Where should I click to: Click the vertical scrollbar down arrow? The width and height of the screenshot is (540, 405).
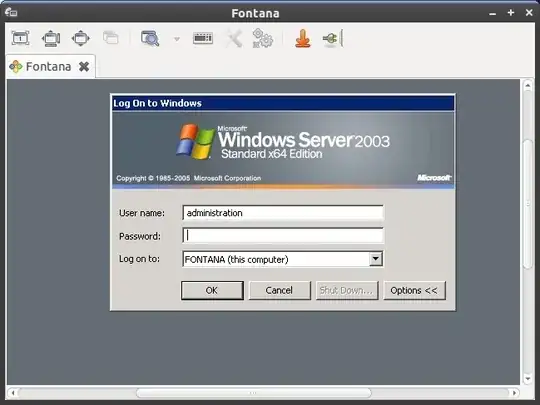[528, 379]
